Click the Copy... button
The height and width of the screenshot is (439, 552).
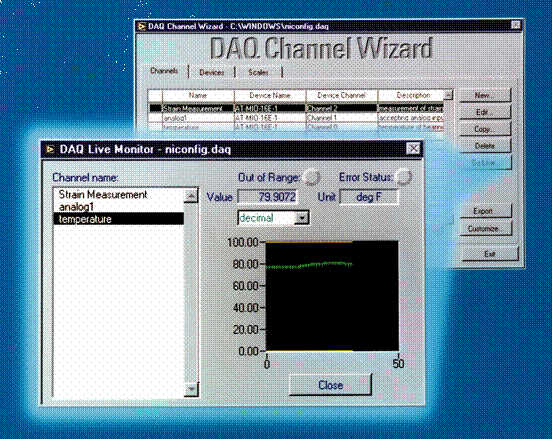[485, 129]
